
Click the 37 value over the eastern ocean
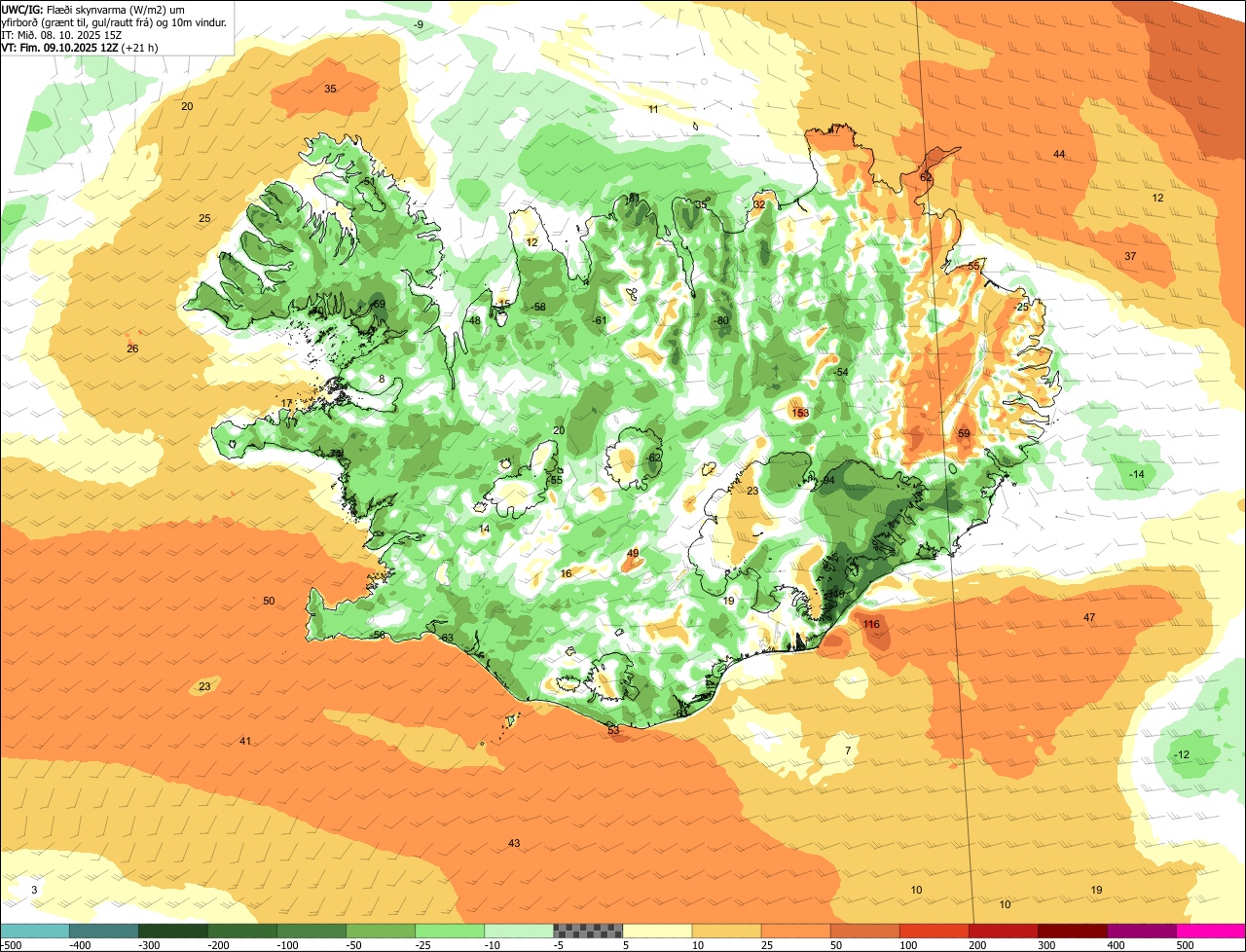[1130, 256]
